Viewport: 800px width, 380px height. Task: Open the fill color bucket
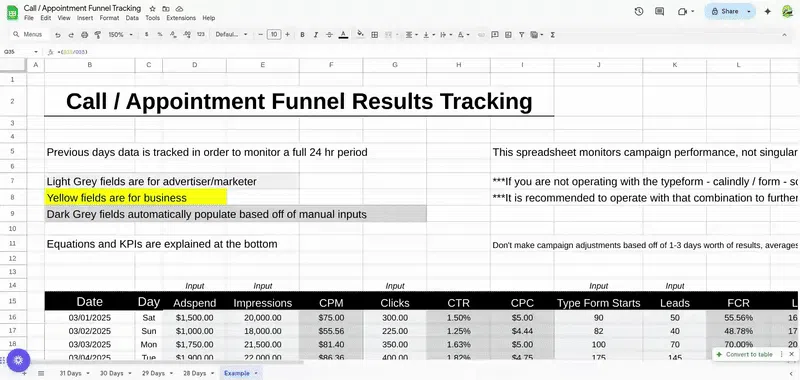360,35
